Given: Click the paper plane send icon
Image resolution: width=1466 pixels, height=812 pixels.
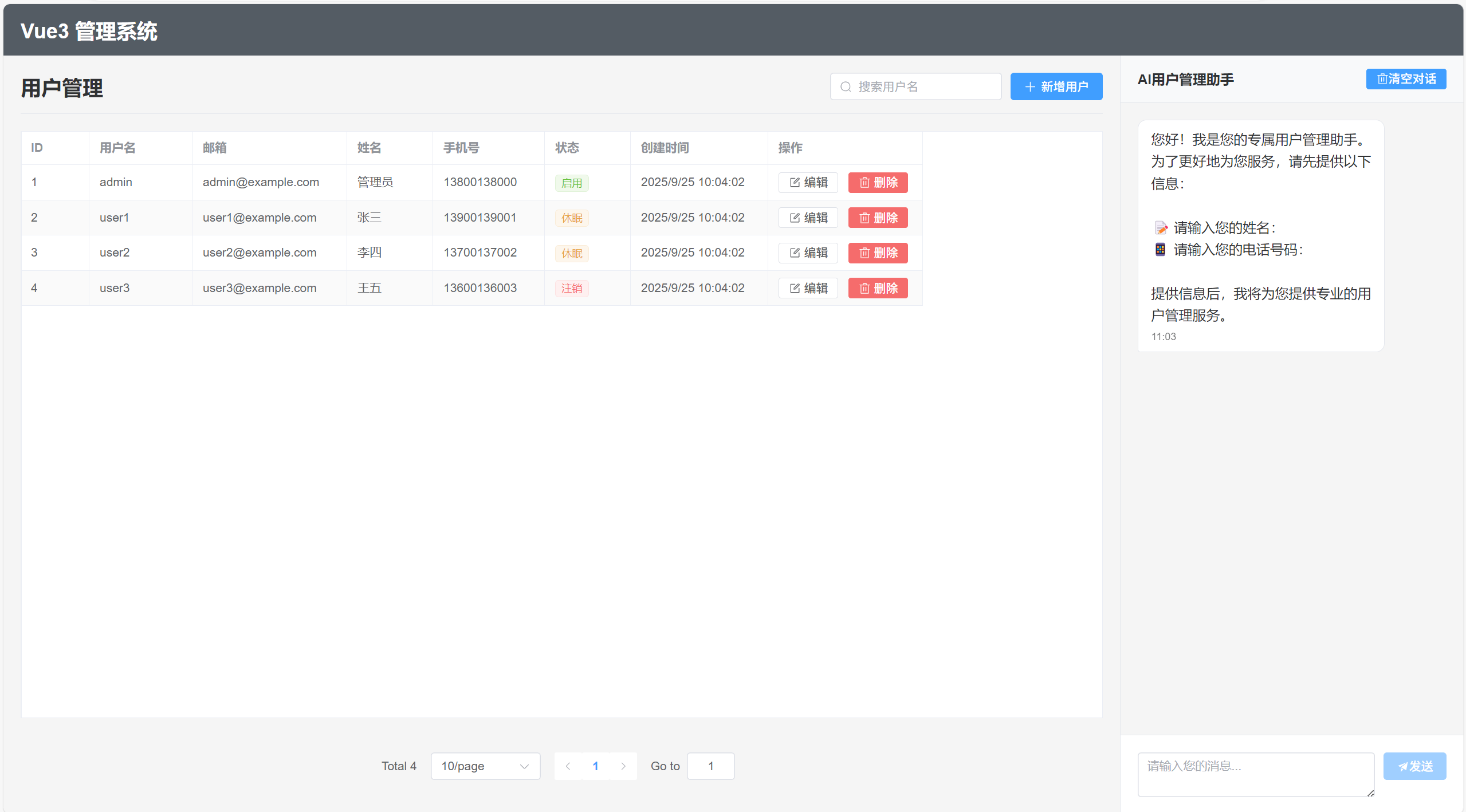Looking at the screenshot, I should [x=1402, y=767].
